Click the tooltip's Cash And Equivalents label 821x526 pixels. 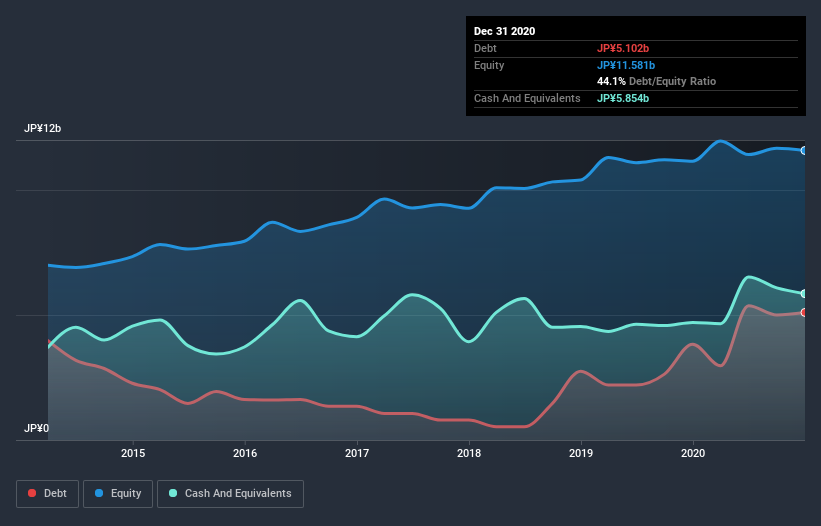(527, 98)
